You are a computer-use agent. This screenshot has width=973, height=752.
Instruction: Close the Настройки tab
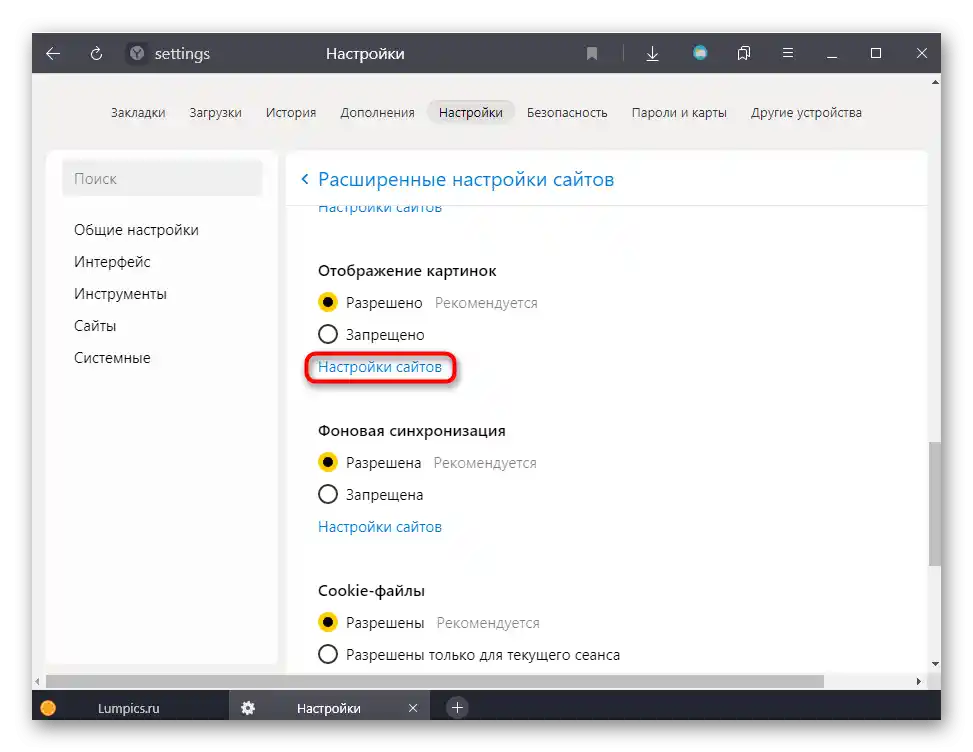point(413,708)
